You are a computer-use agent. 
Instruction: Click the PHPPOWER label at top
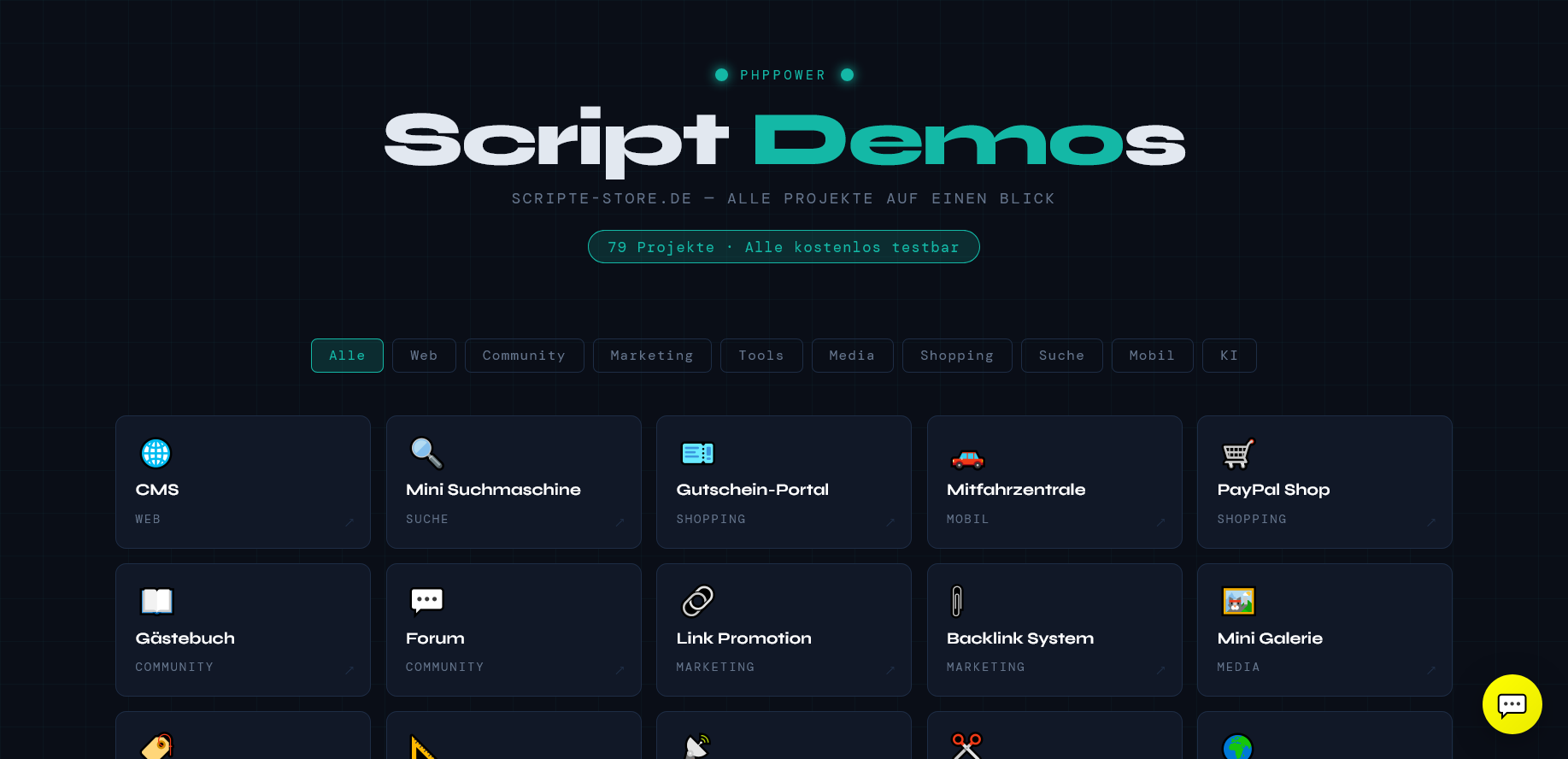click(x=784, y=75)
